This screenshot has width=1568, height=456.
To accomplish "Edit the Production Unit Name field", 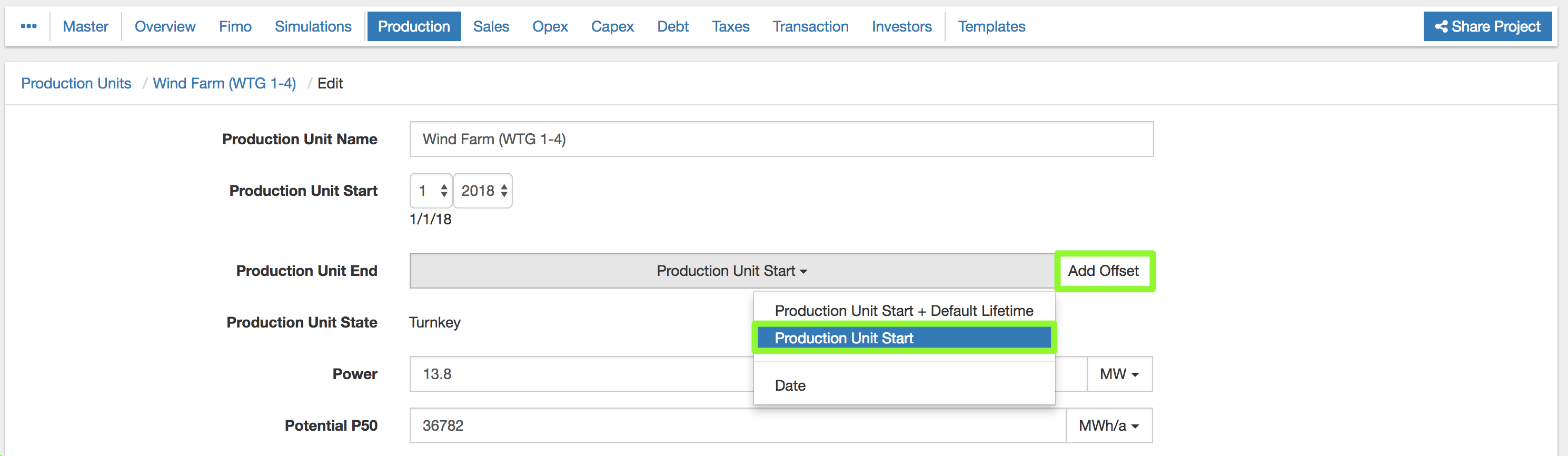I will coord(781,140).
